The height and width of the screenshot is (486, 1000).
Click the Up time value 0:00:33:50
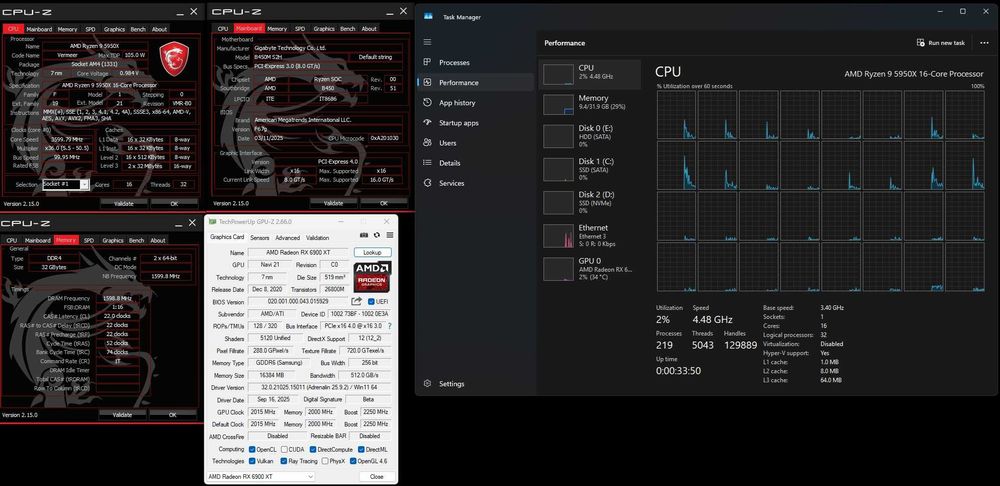[x=678, y=371]
